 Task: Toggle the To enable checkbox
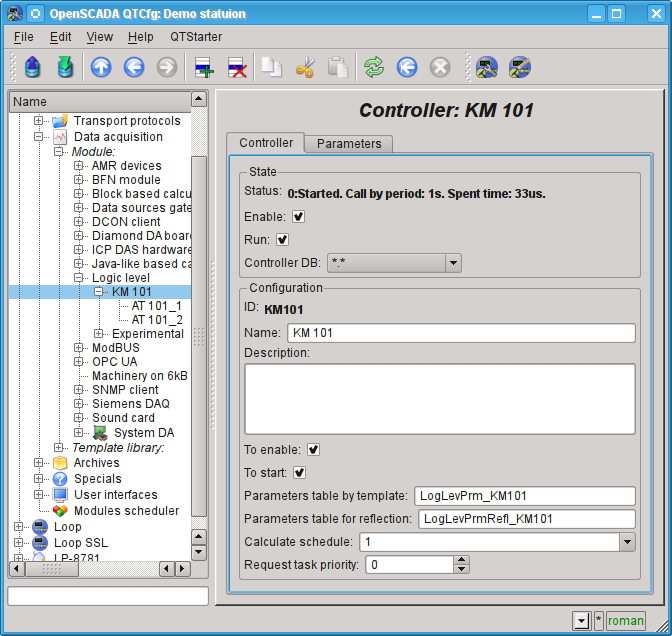(x=313, y=450)
